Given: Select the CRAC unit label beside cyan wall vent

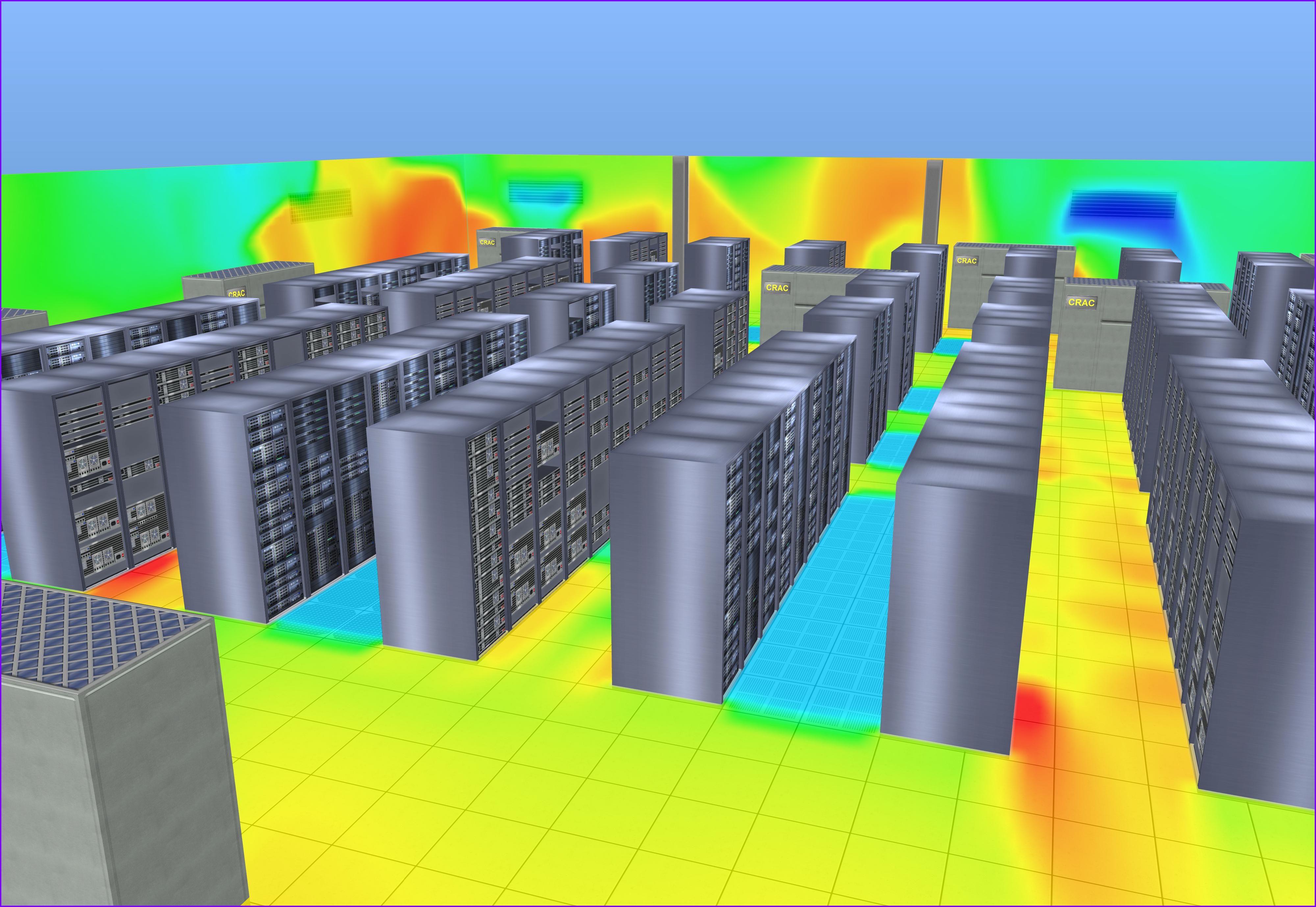Looking at the screenshot, I should pyautogui.click(x=487, y=242).
